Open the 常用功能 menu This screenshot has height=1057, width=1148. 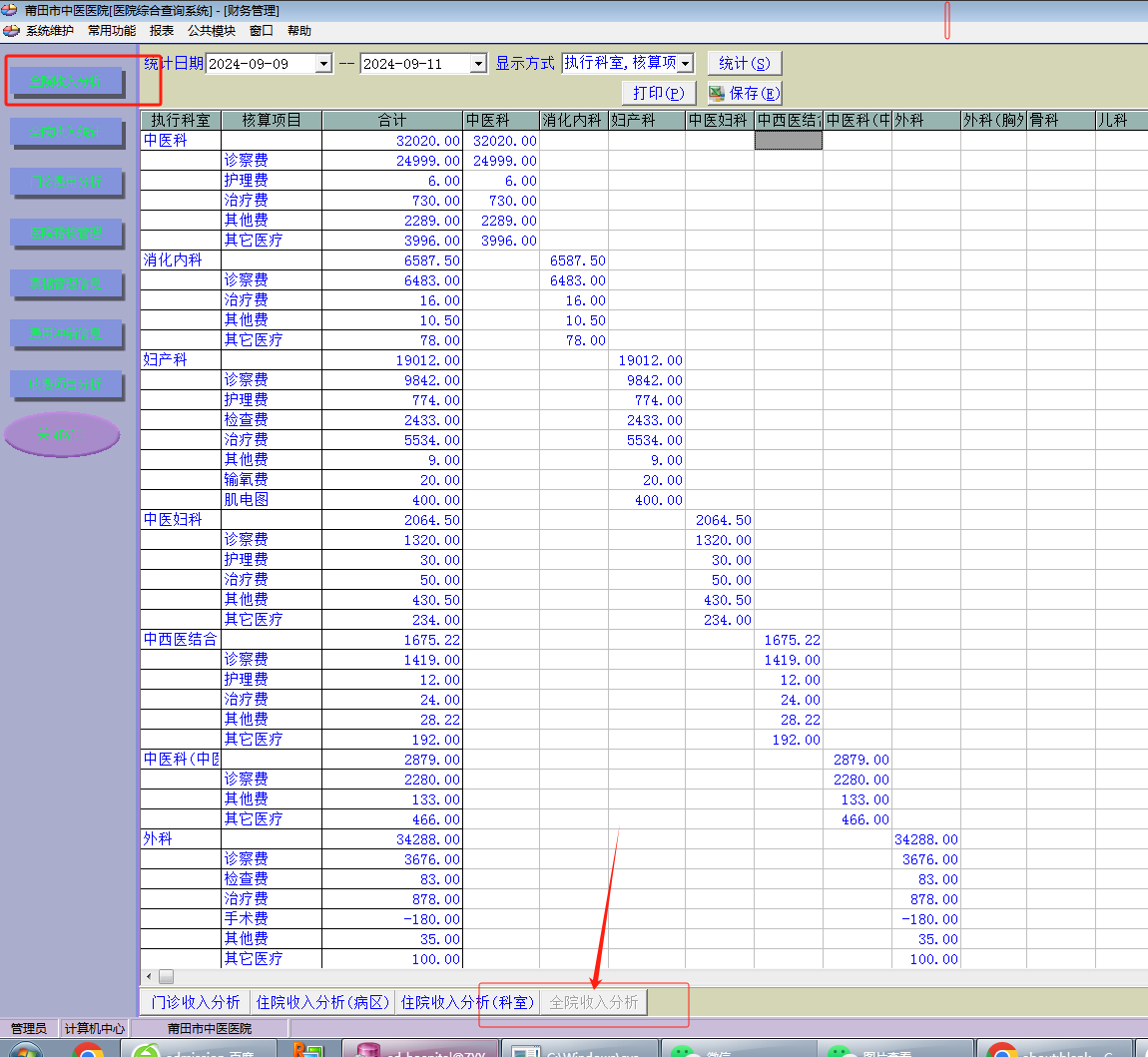[111, 31]
